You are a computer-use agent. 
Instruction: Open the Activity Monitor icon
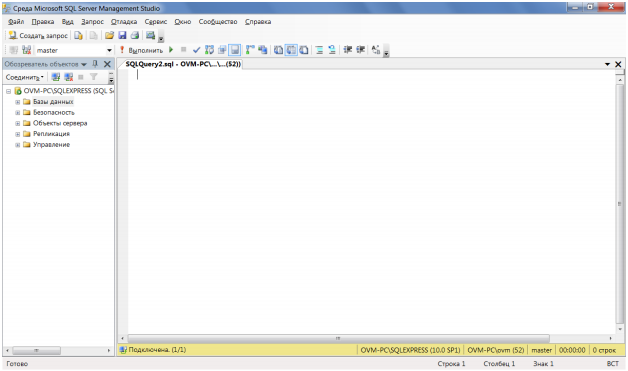(x=150, y=36)
